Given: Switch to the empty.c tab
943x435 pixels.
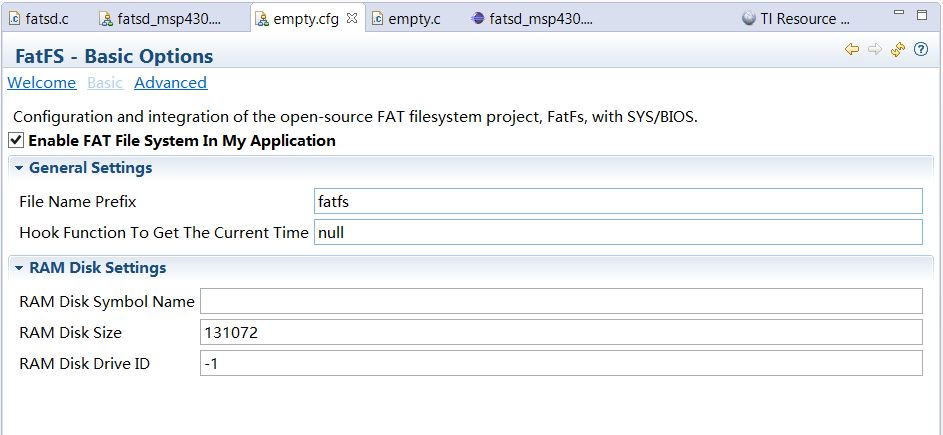Looking at the screenshot, I should (414, 18).
